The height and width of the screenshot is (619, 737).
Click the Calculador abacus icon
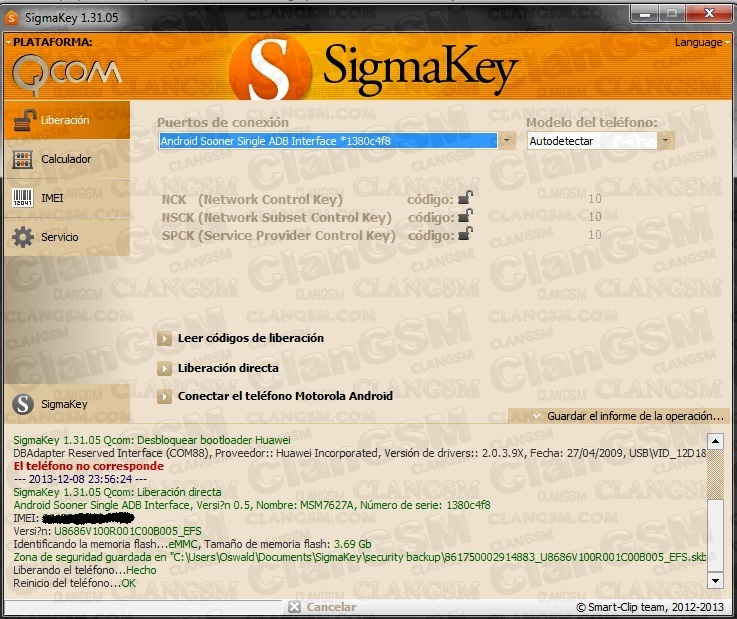pos(23,159)
